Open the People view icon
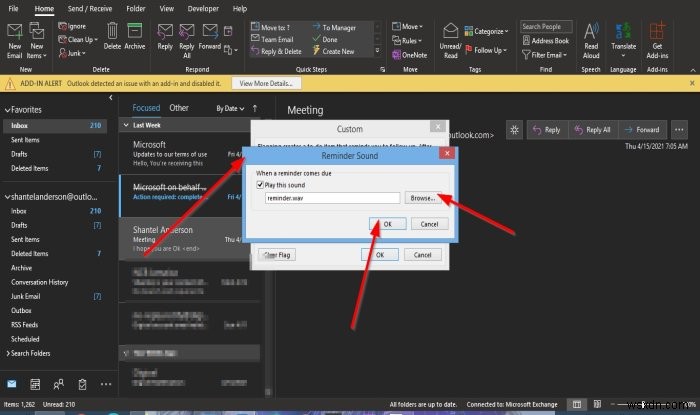Screen dimensions: 700x415 pos(58,384)
